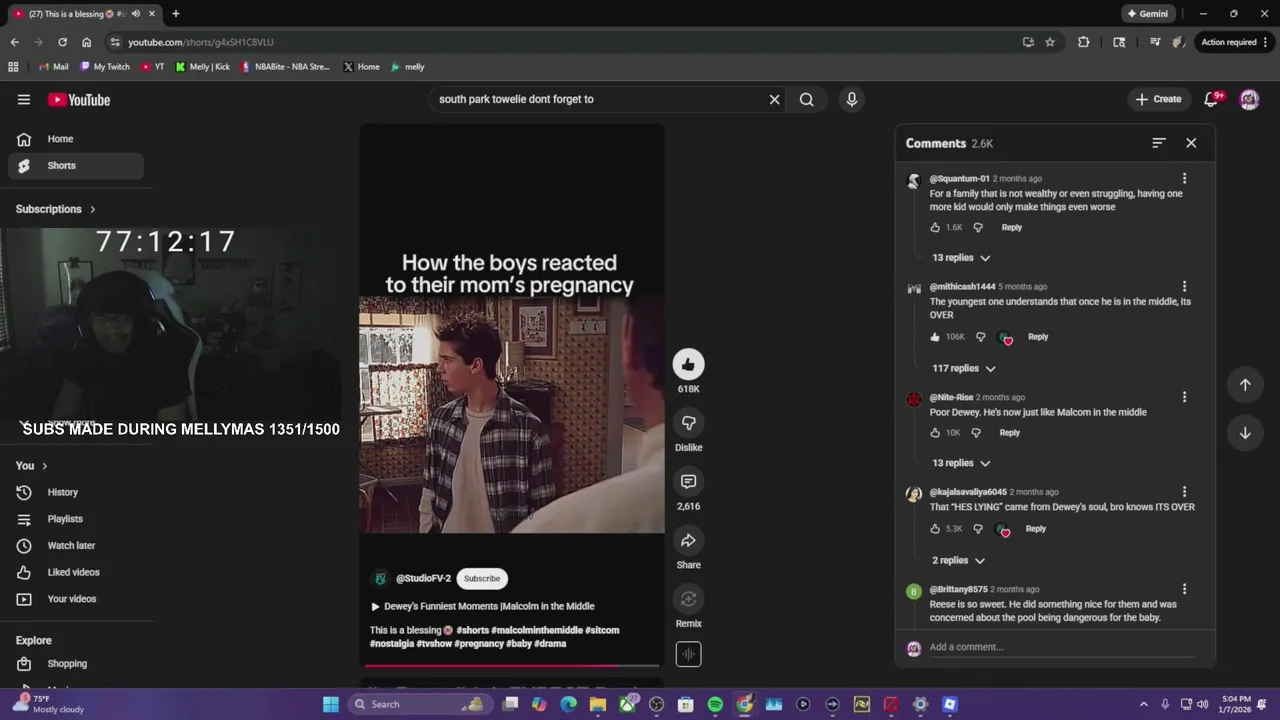
Task: Start voice search with the microphone
Action: 852,99
